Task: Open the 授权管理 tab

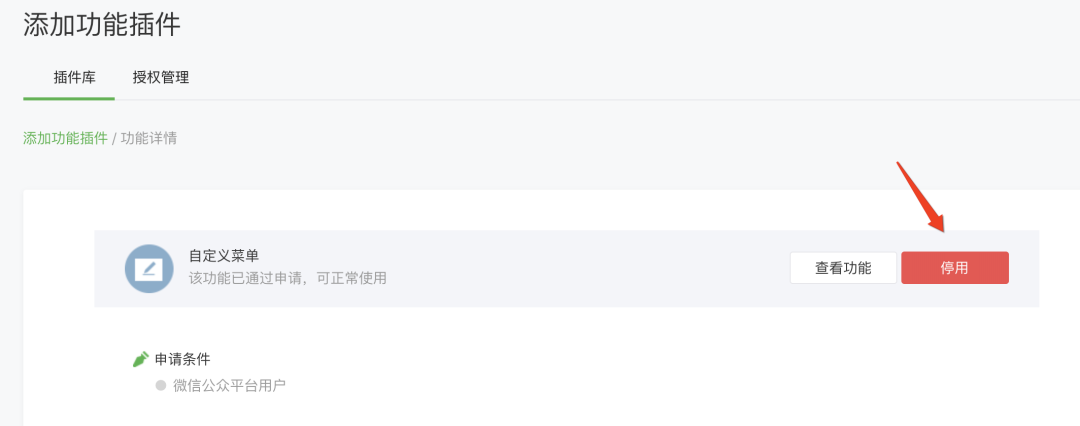Action: (x=160, y=77)
